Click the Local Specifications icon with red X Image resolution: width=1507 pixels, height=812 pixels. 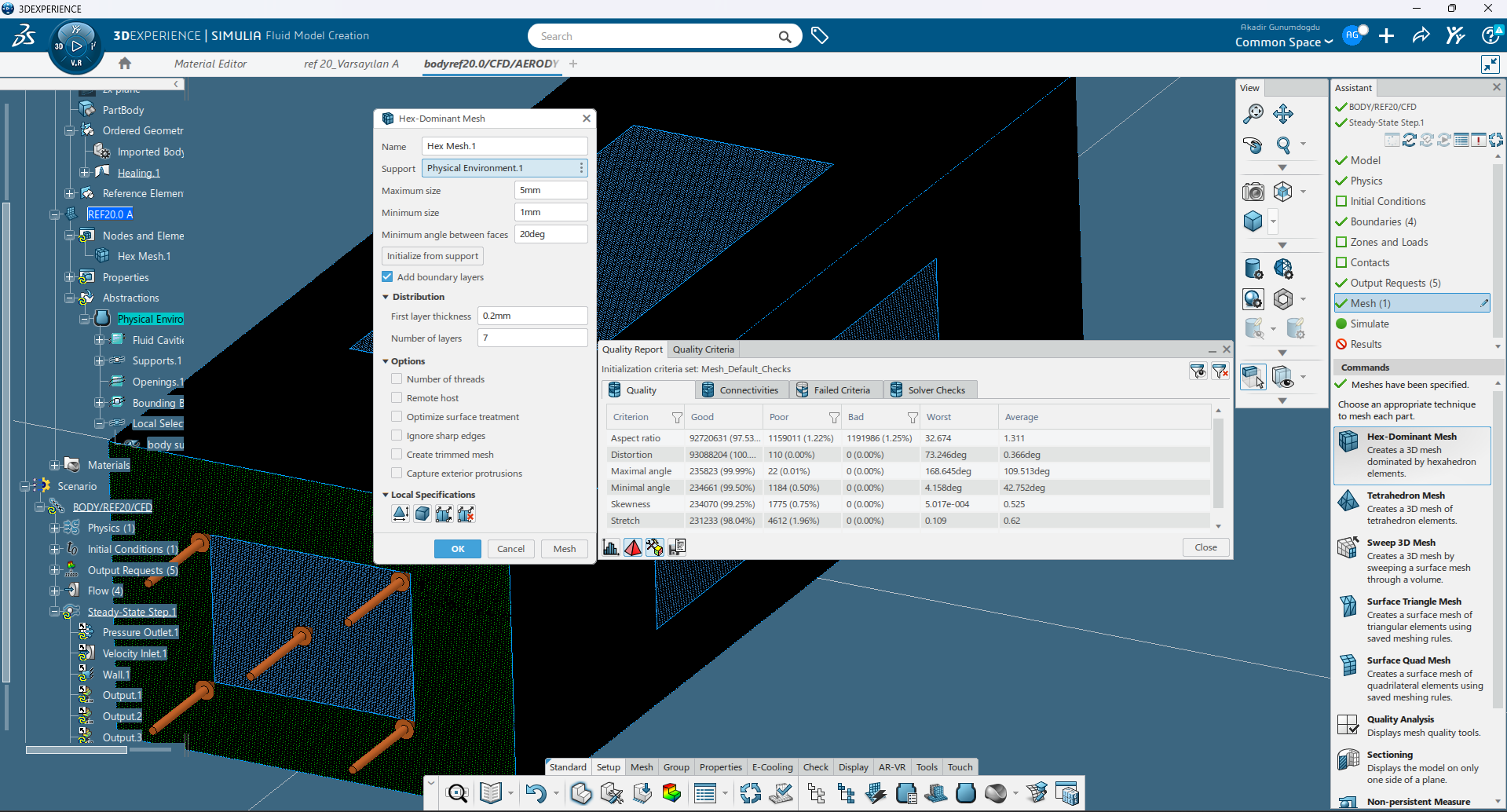tap(466, 514)
